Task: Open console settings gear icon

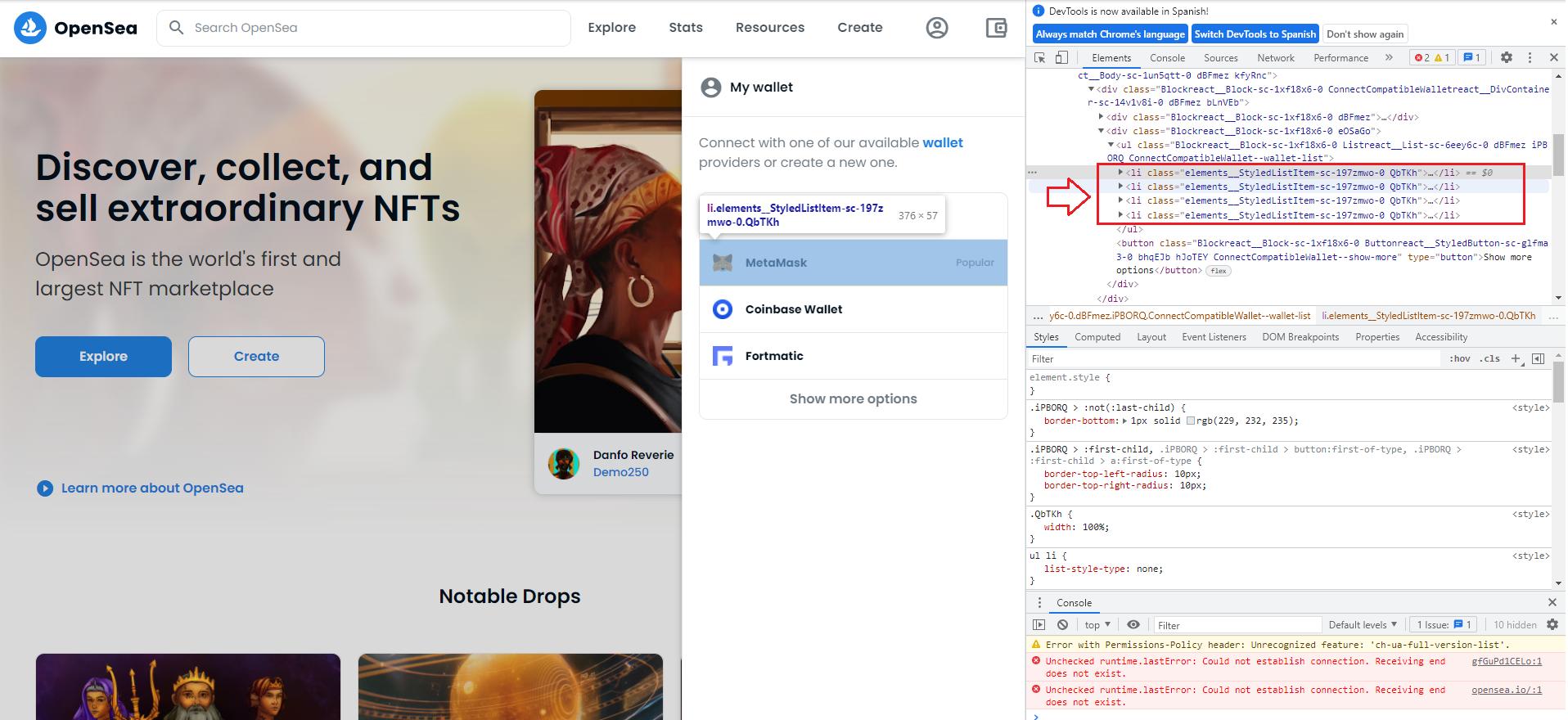Action: 1552,624
